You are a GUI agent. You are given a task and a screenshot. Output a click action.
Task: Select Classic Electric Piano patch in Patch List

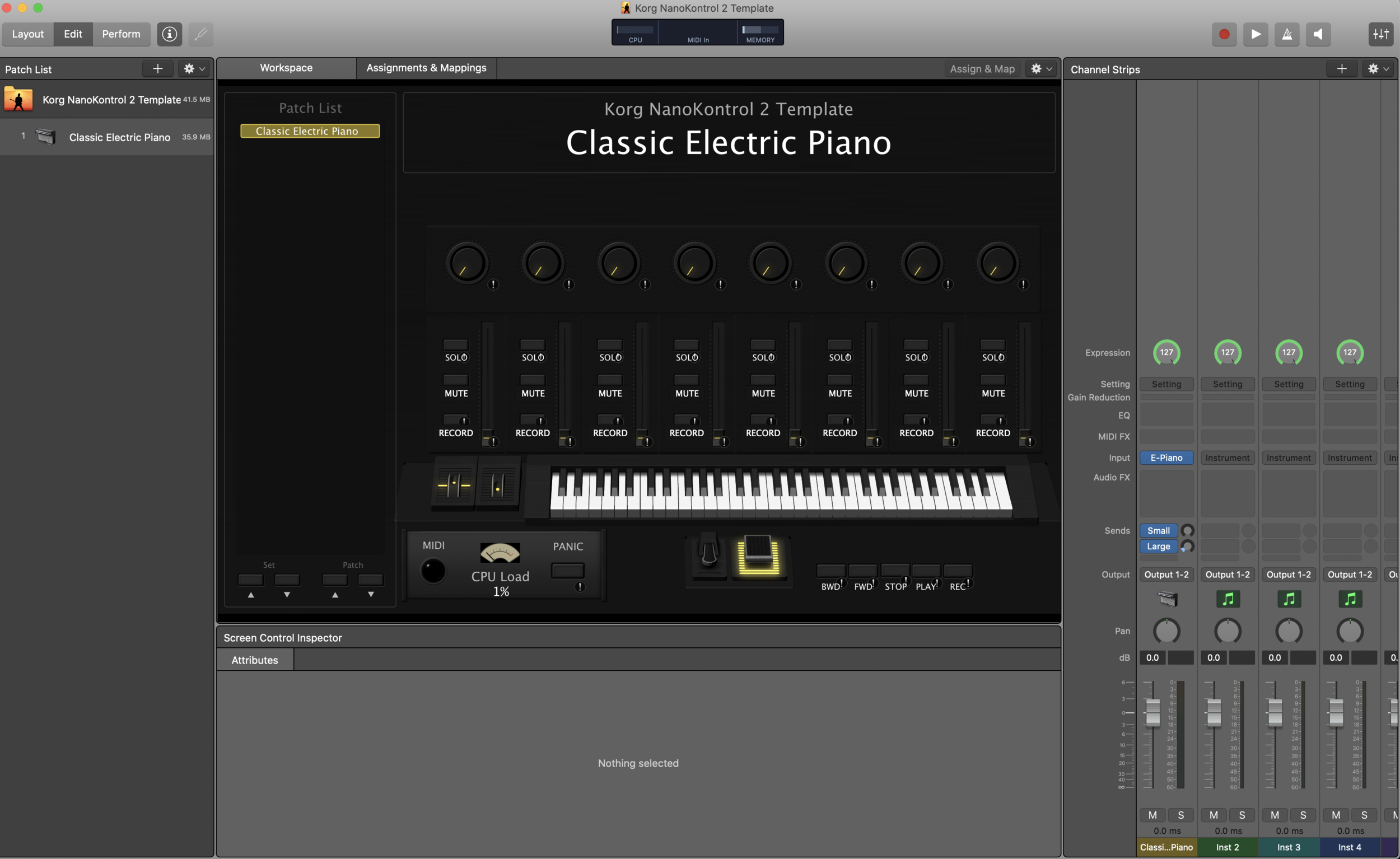click(107, 137)
